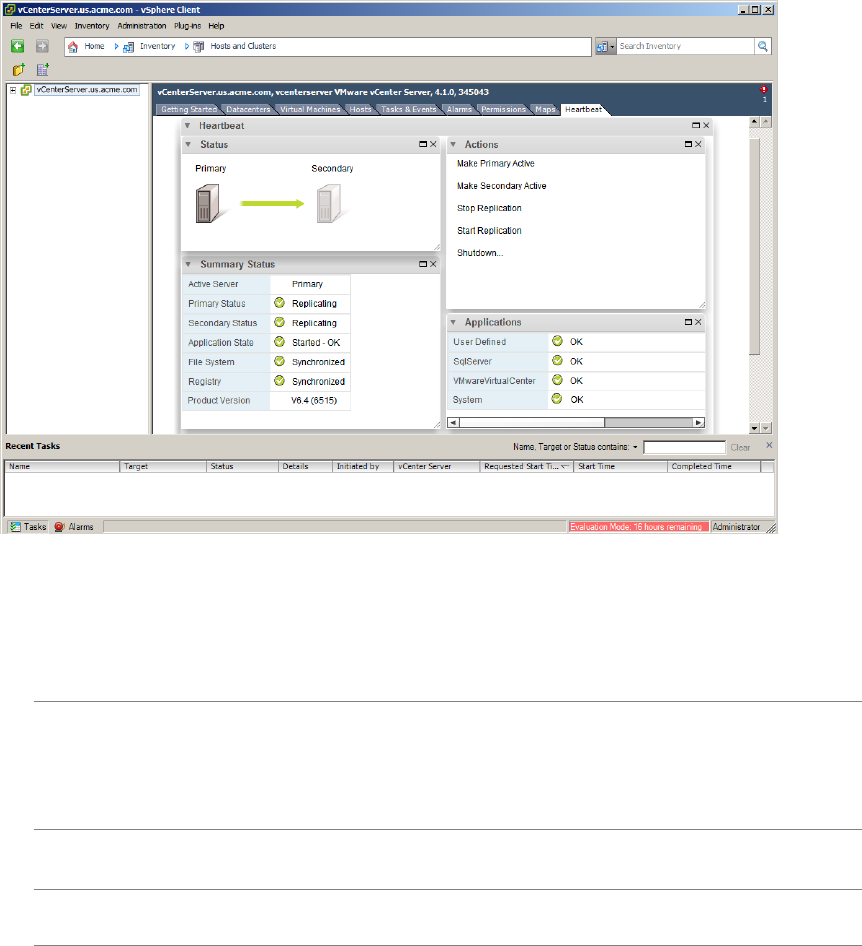Click the Applications horizontal scrollbar thumb
This screenshot has height=946, width=862.
click(x=531, y=422)
